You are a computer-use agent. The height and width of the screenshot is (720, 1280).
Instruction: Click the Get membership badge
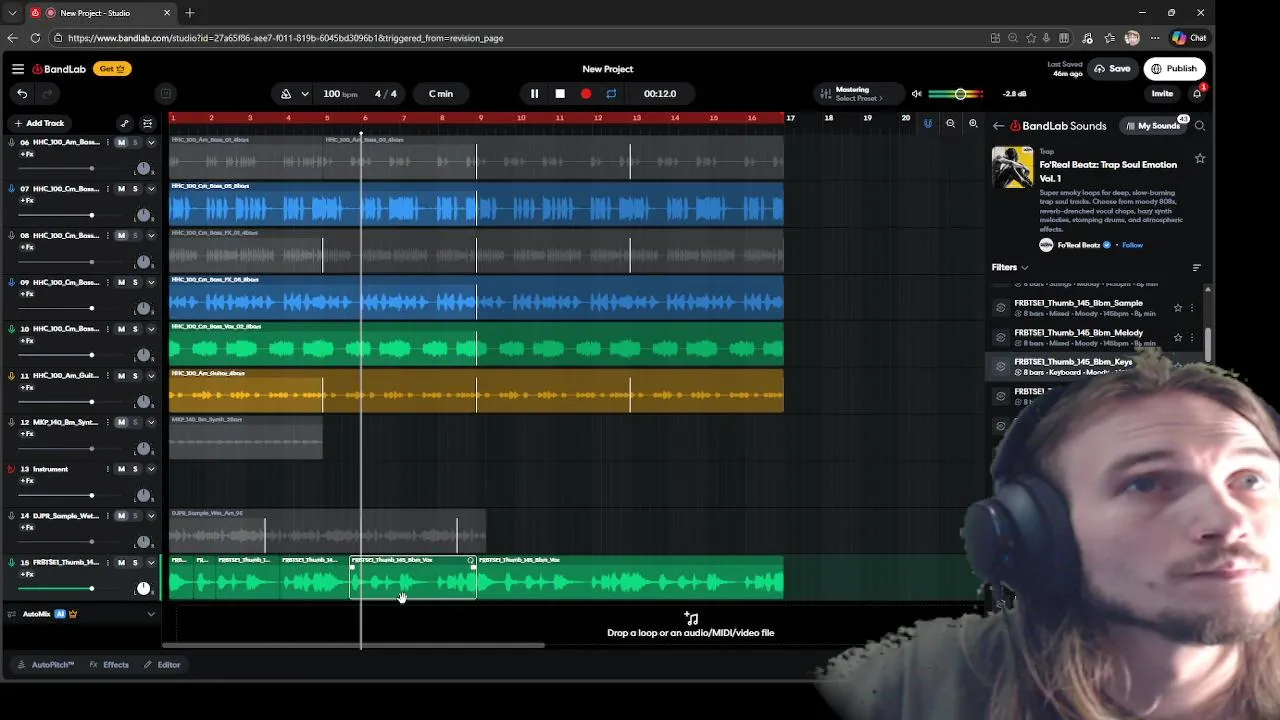click(113, 69)
